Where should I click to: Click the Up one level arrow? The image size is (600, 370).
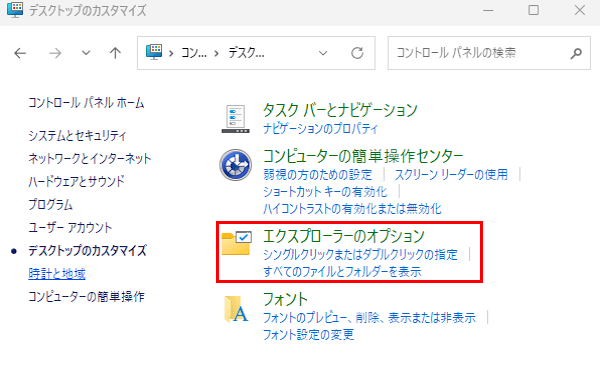[x=115, y=53]
